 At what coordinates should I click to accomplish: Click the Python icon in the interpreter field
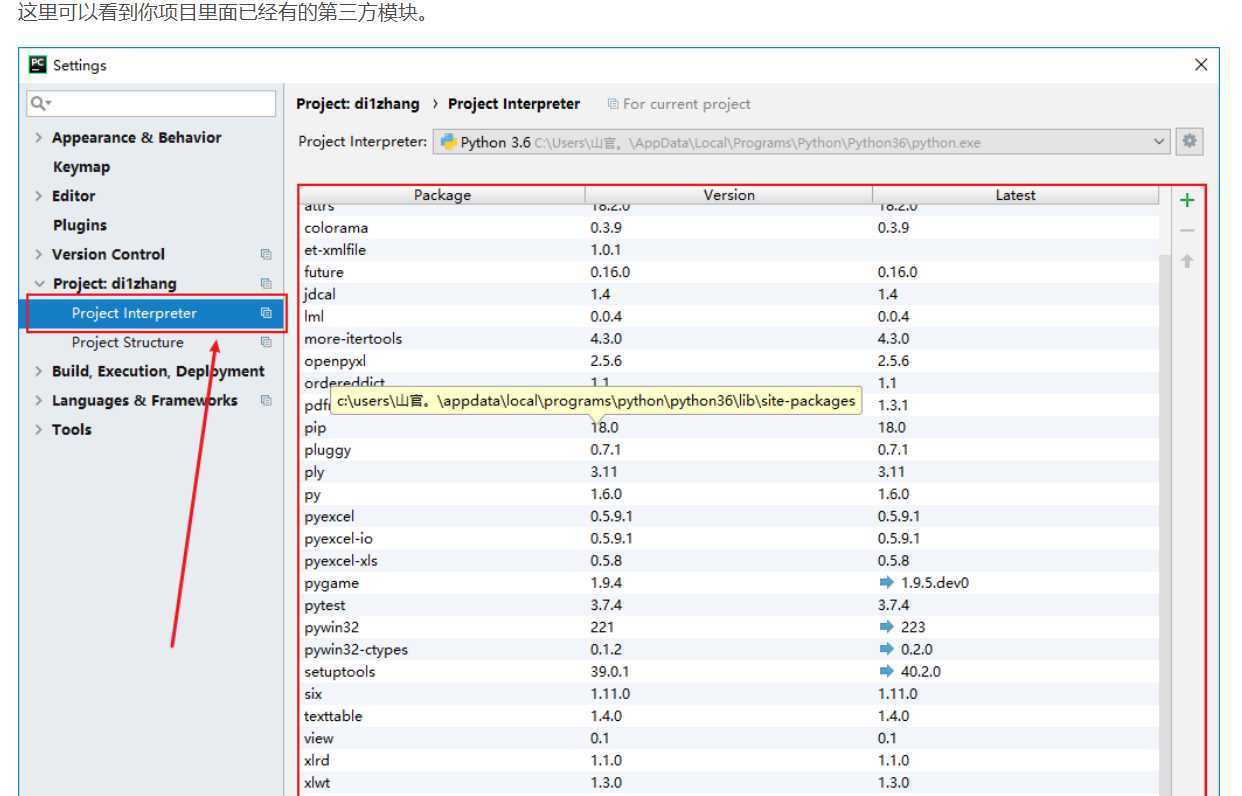pos(449,142)
